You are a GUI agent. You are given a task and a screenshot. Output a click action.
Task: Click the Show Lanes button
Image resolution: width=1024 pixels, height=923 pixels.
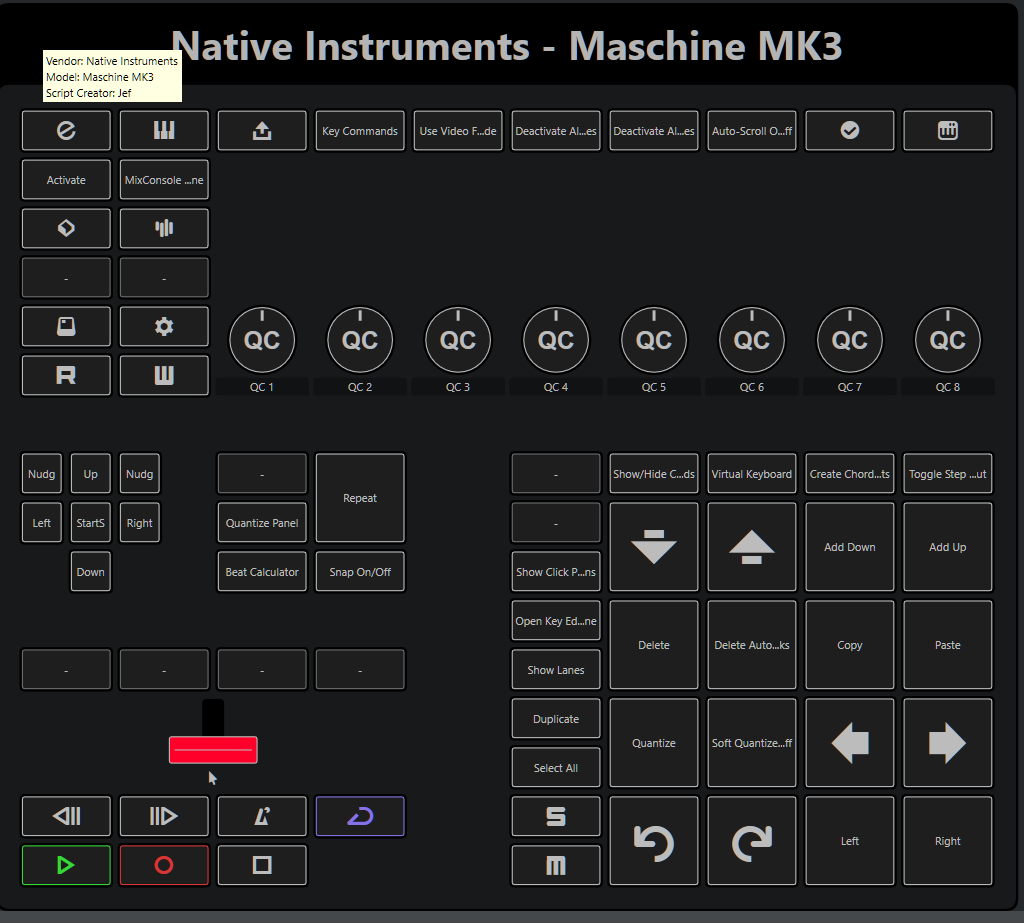pos(556,670)
